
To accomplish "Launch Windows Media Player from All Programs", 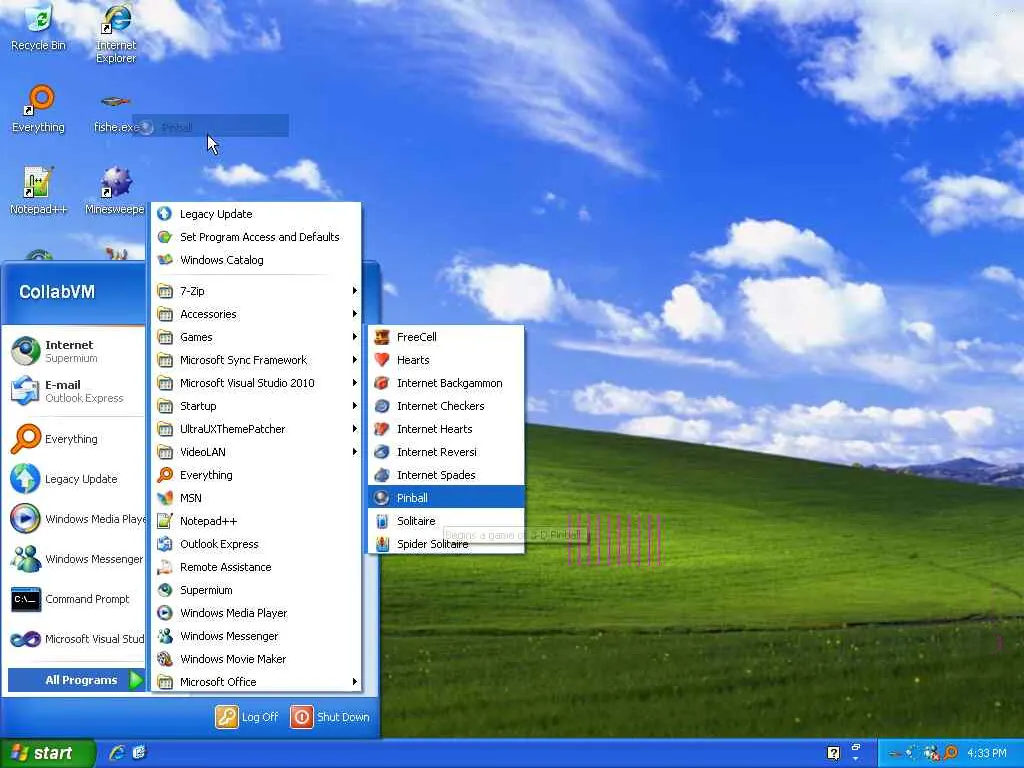I will coord(257,613).
